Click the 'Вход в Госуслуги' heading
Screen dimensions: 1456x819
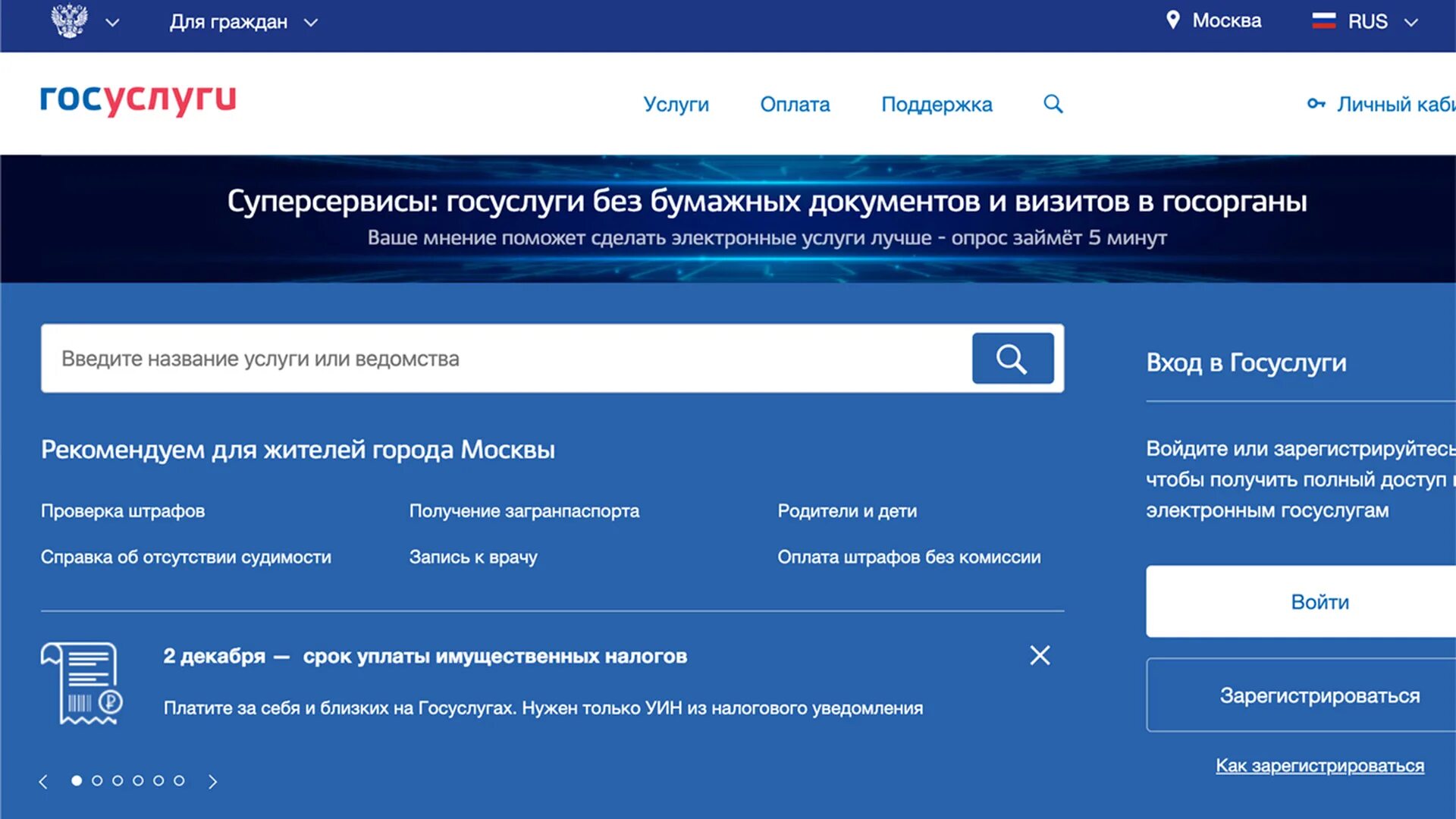pos(1246,363)
